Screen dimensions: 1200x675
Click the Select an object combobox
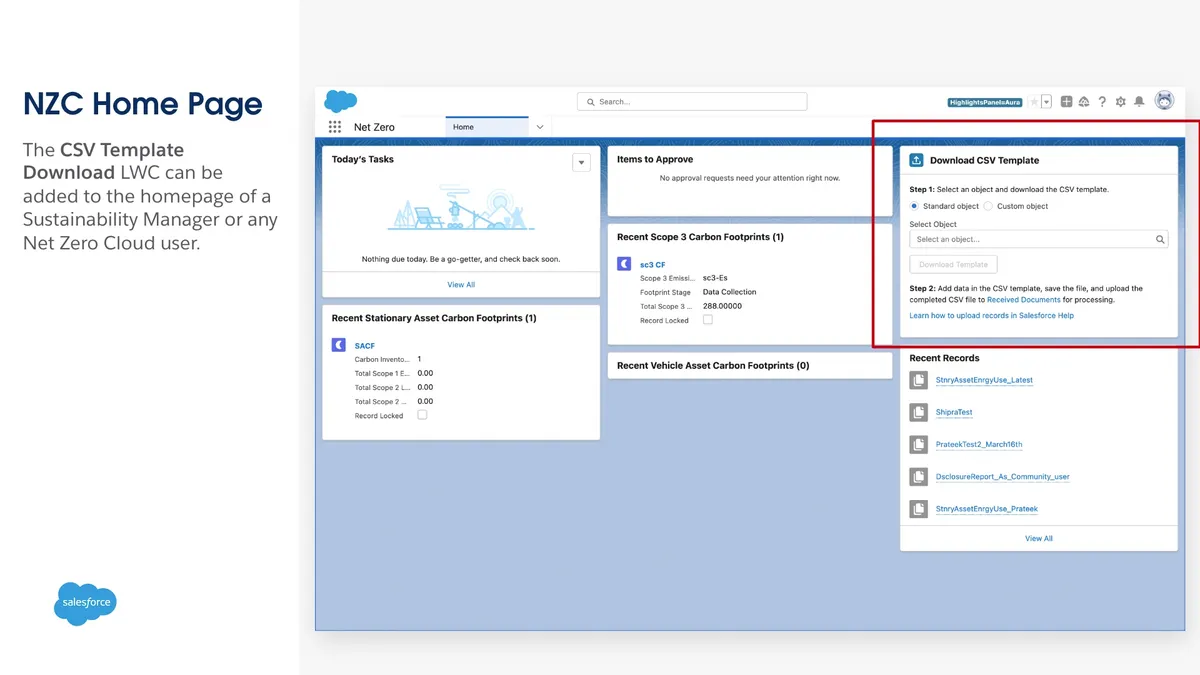1038,240
